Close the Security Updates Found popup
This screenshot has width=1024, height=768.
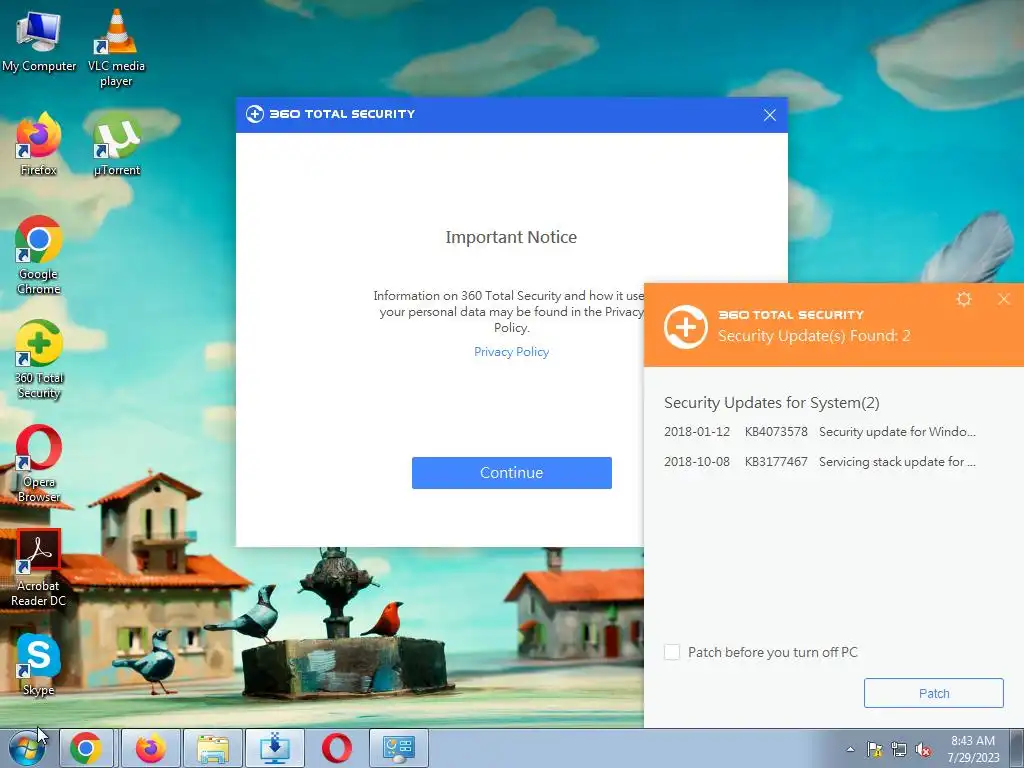[x=1004, y=299]
